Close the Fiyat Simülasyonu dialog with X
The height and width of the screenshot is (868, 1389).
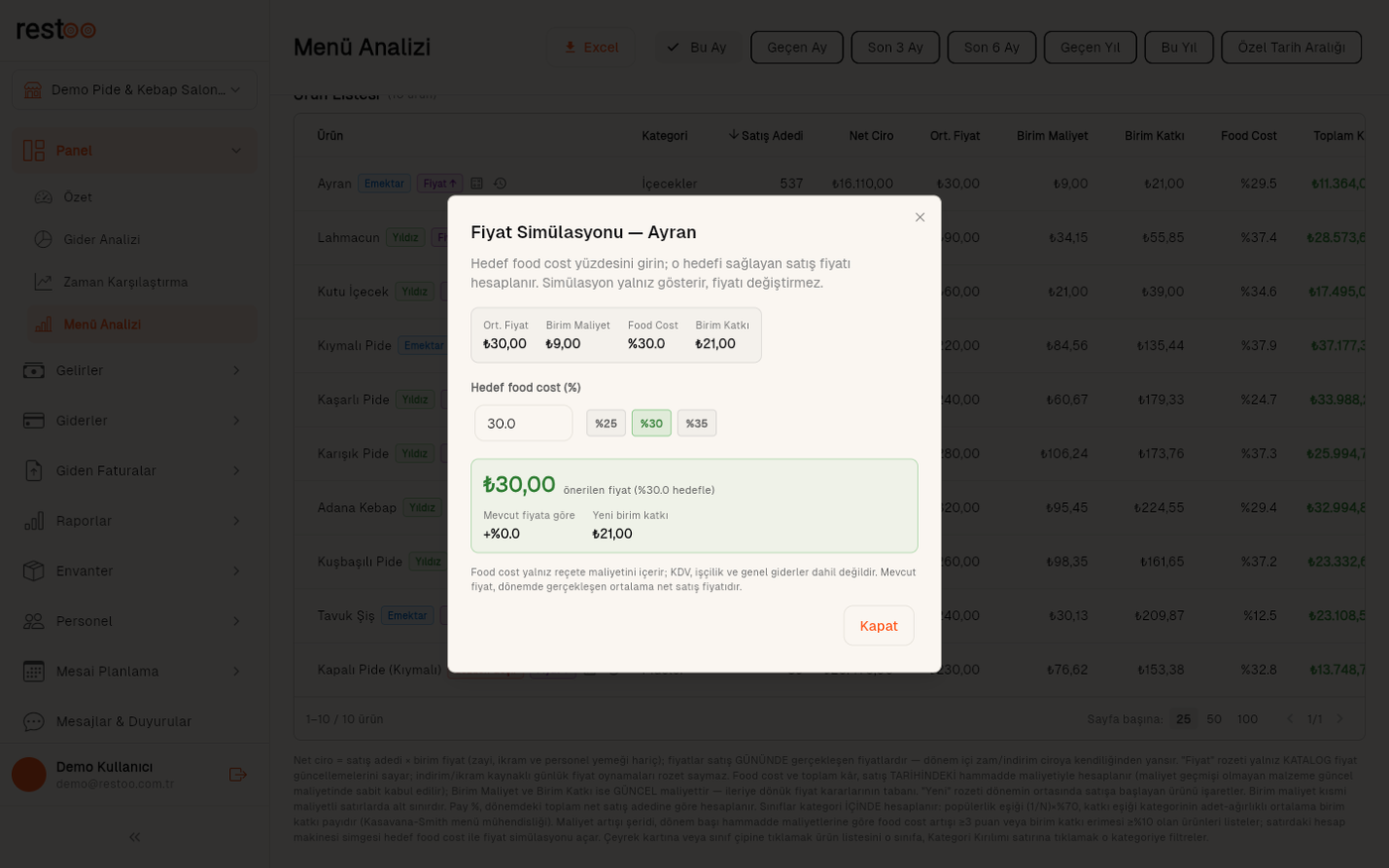tap(920, 217)
